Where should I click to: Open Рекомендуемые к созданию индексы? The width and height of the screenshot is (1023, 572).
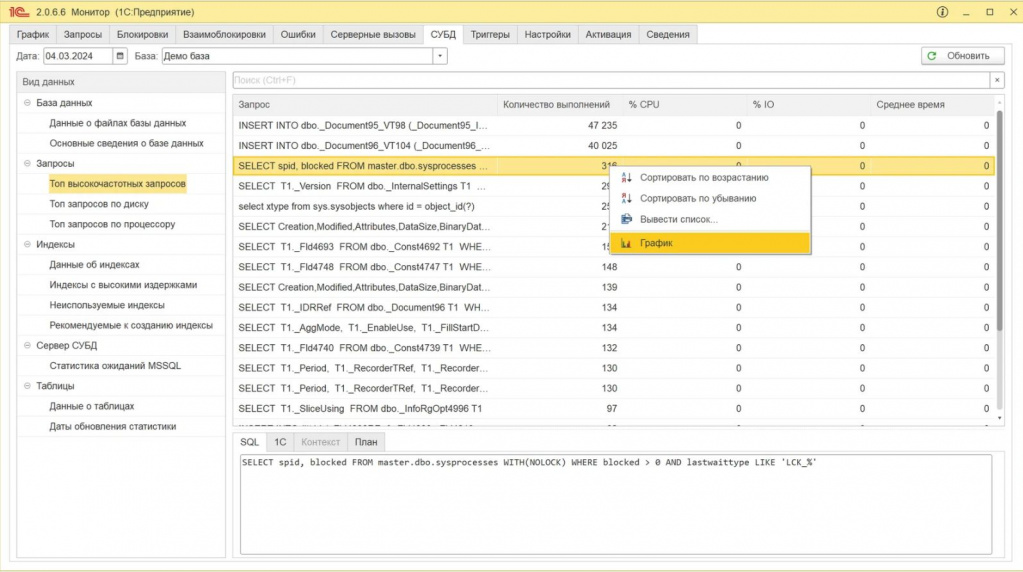pos(131,325)
